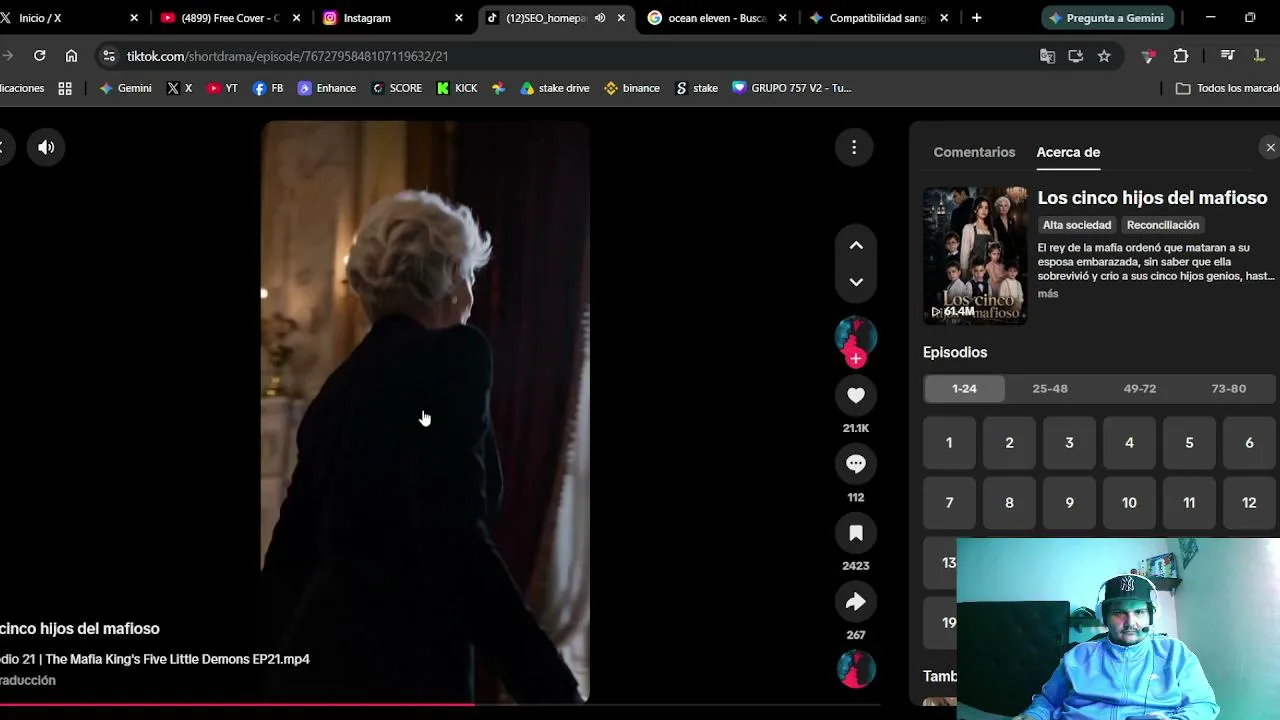Share the video with the arrow icon
The image size is (1280, 720).
click(x=856, y=602)
